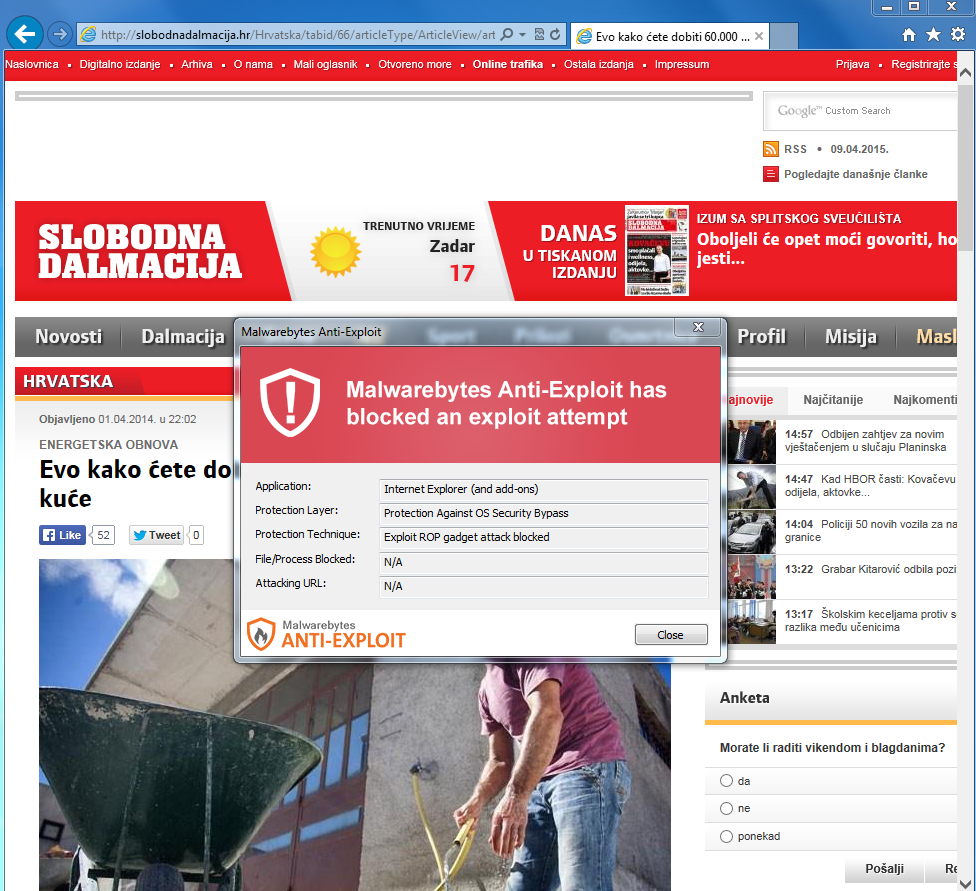Viewport: 976px width, 891px height.
Task: Click the HRVATSKA category header
Action: tap(68, 381)
